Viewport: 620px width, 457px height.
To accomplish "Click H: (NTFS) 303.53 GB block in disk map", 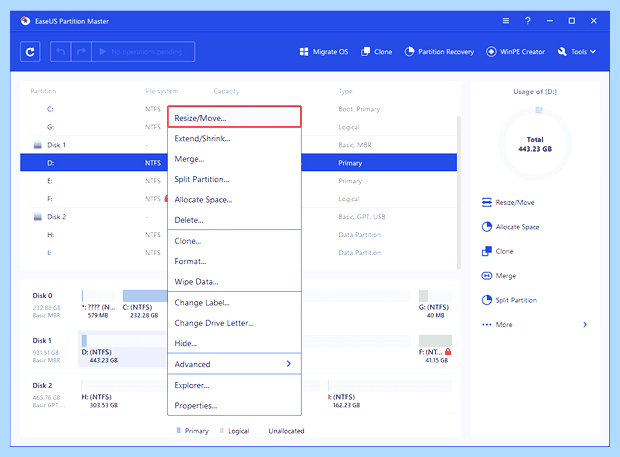I will click(x=123, y=394).
